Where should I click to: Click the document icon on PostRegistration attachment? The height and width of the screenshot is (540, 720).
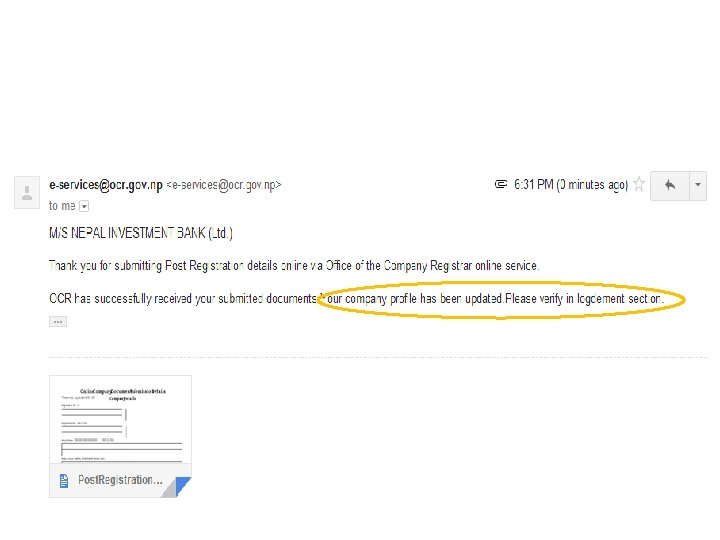(64, 481)
